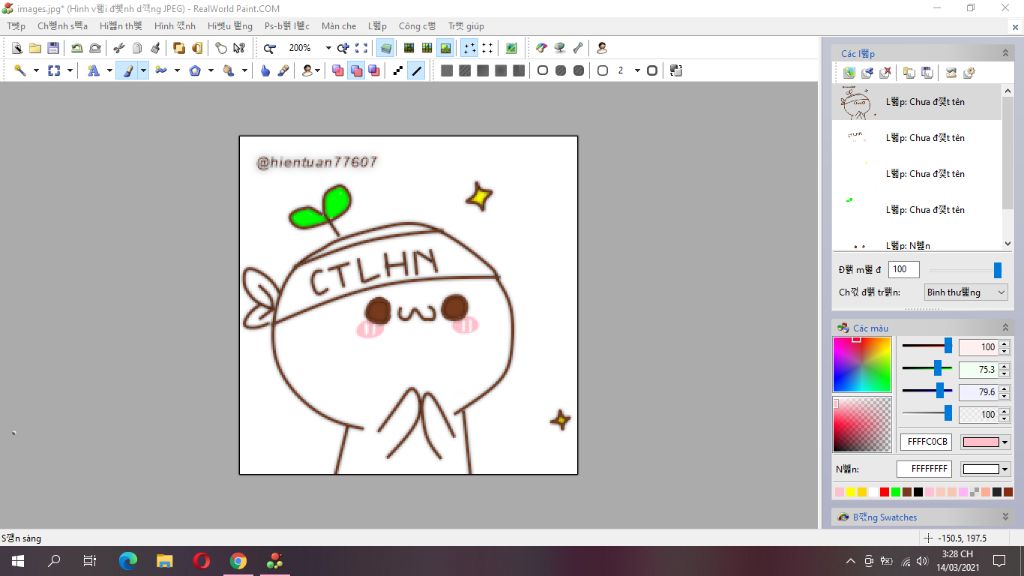Viewport: 1024px width, 576px height.
Task: Fit image to window with the autozoom icon
Action: coord(361,48)
